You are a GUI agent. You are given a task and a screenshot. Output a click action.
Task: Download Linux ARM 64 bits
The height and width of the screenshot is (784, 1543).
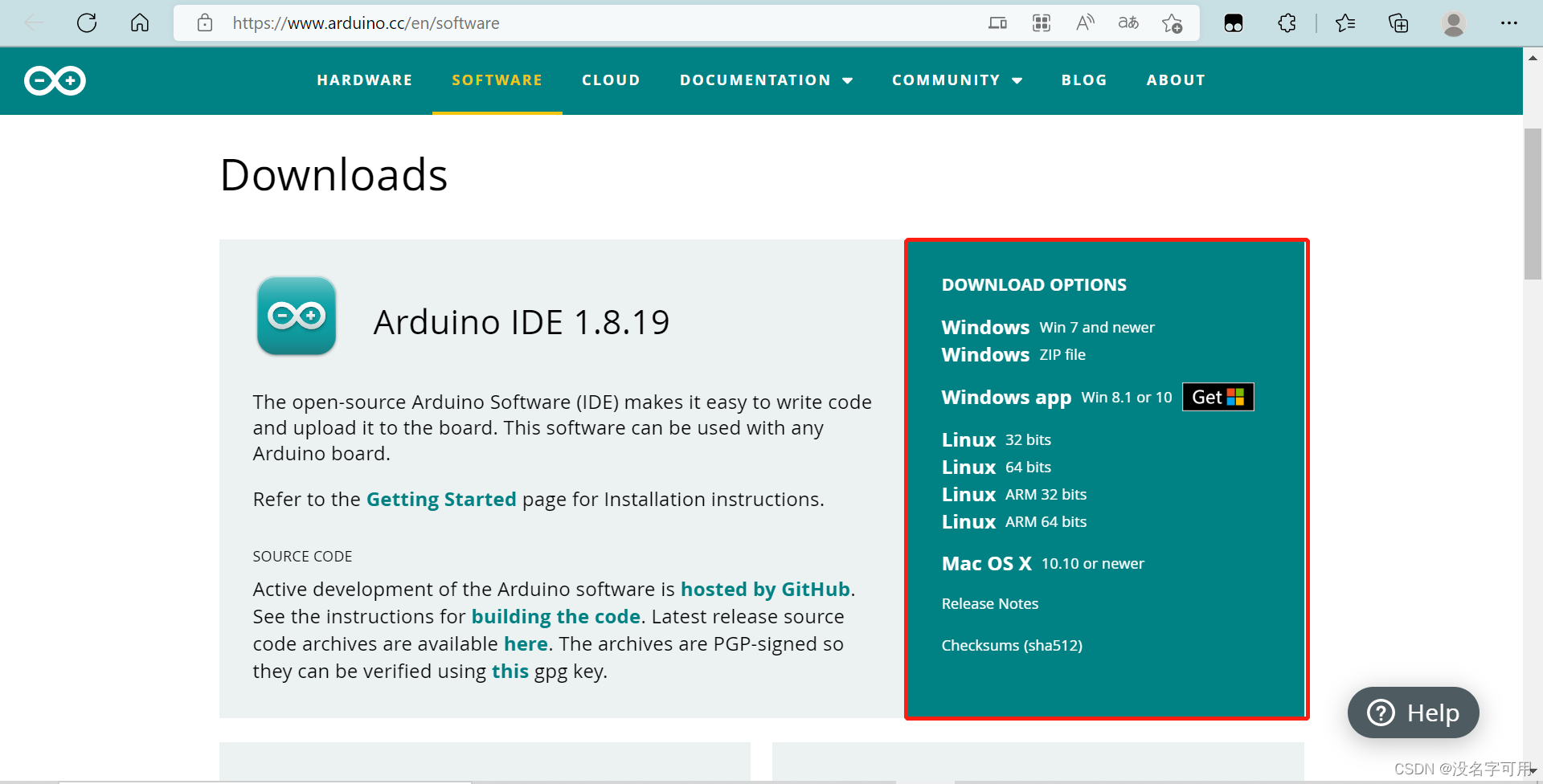point(1014,521)
